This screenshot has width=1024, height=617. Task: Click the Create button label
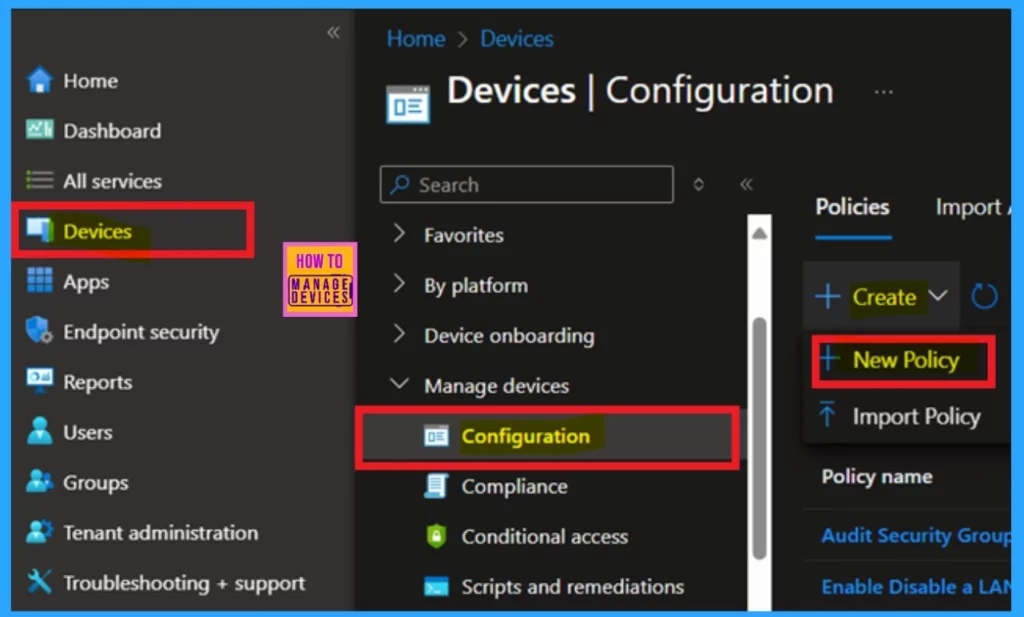[884, 297]
